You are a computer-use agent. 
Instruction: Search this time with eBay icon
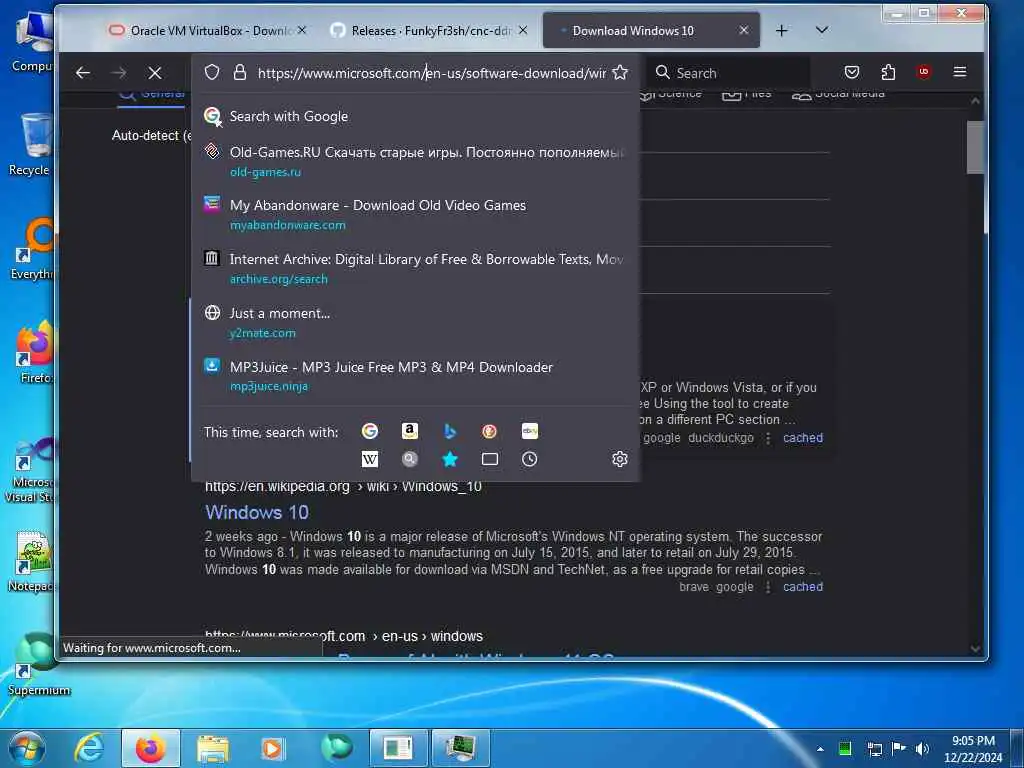[x=530, y=431]
